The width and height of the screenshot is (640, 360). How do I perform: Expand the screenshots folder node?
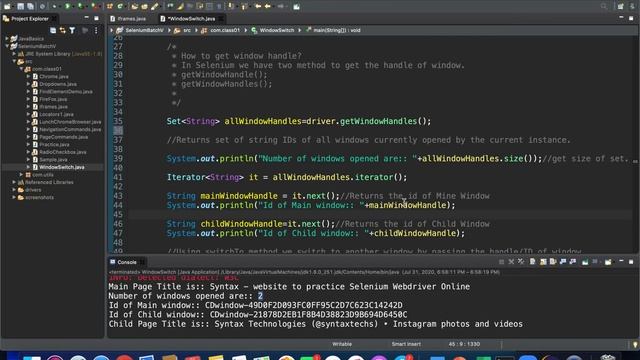[14, 197]
